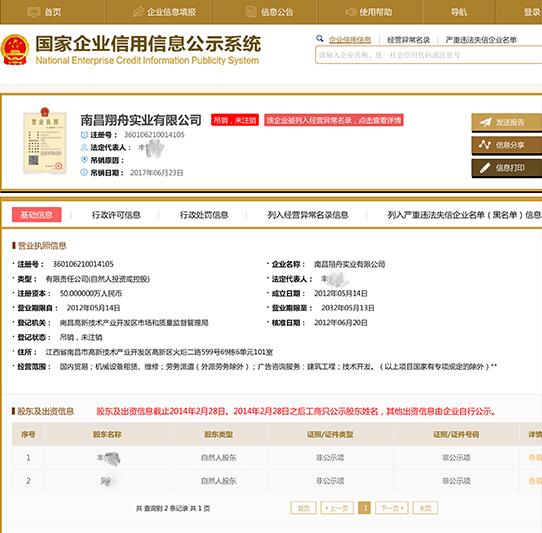Click 股东名称 column header

tap(107, 434)
